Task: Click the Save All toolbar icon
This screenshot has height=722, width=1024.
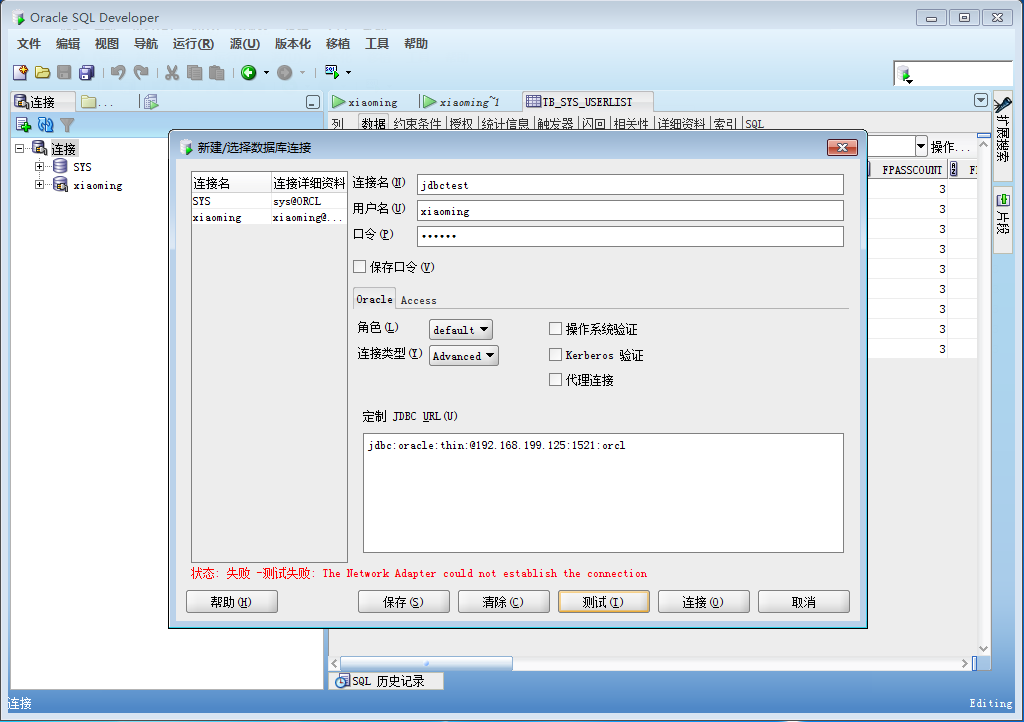Action: point(86,72)
